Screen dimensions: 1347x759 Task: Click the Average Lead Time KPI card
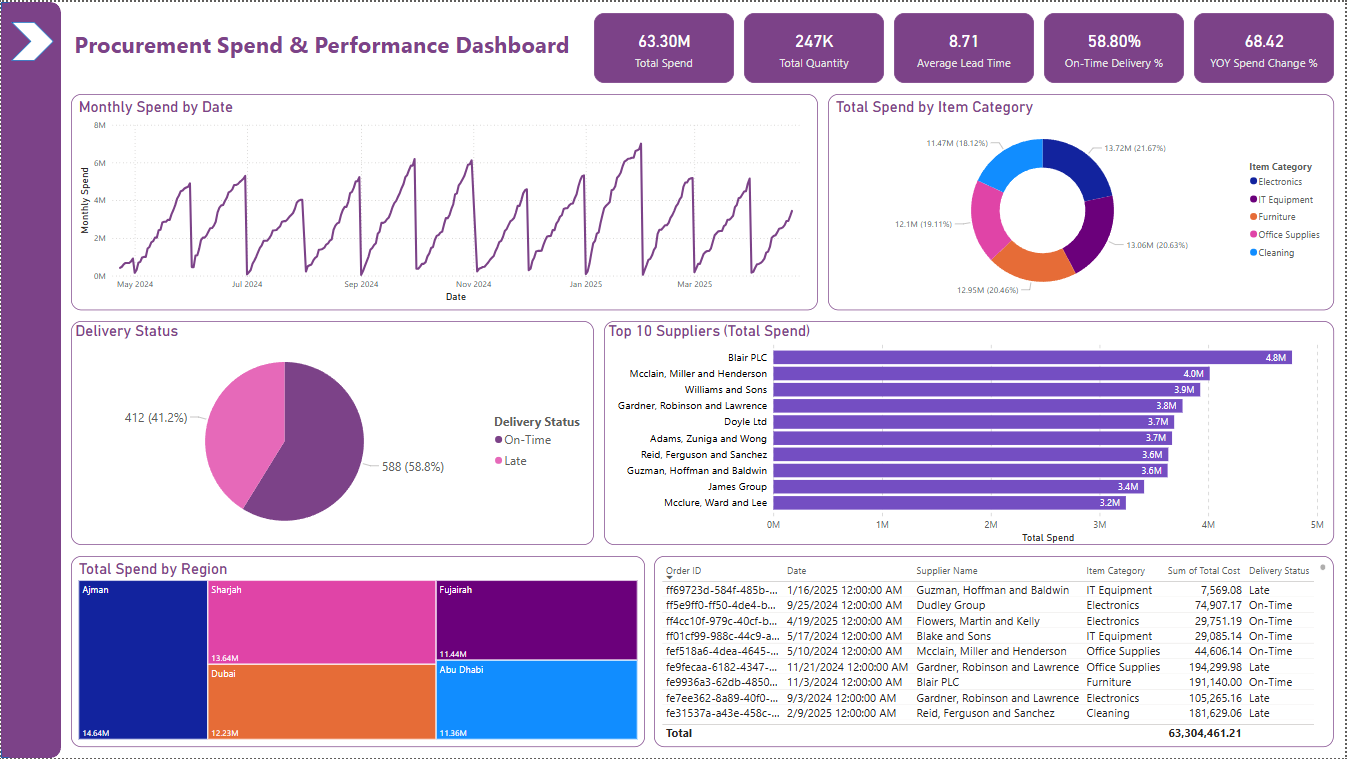[963, 47]
